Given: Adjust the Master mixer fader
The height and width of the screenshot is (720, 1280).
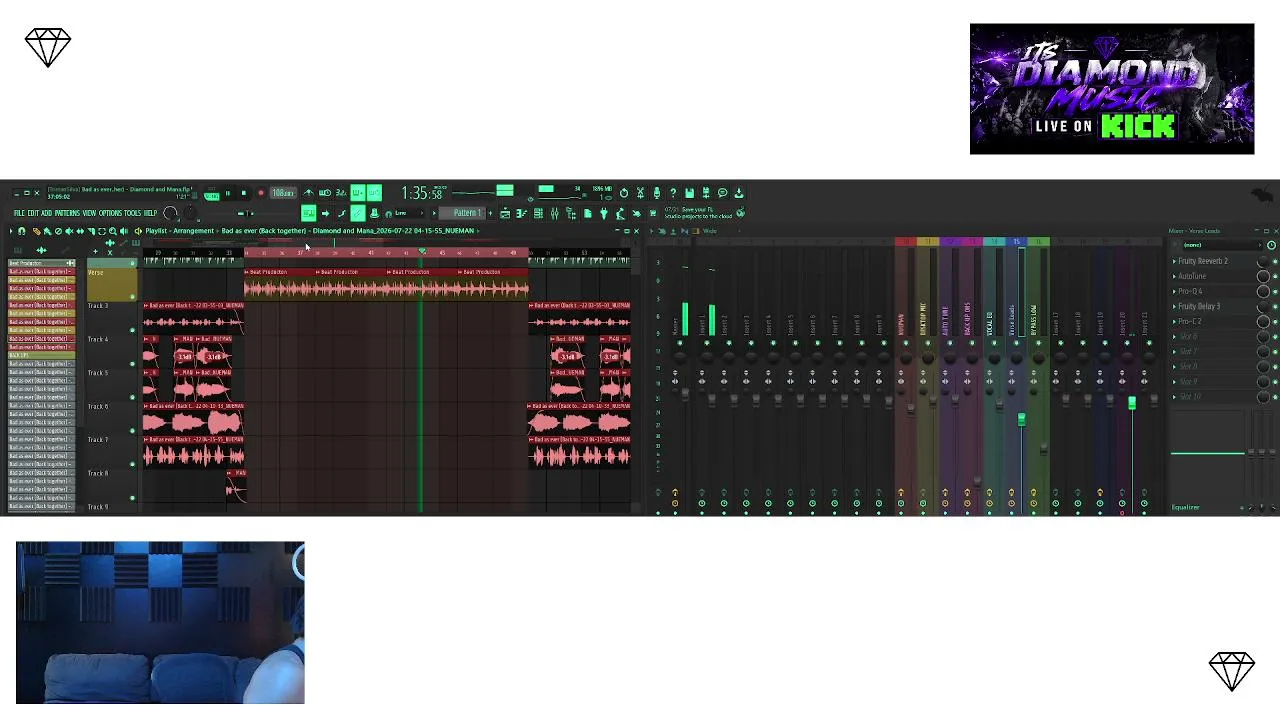Looking at the screenshot, I should tap(686, 392).
